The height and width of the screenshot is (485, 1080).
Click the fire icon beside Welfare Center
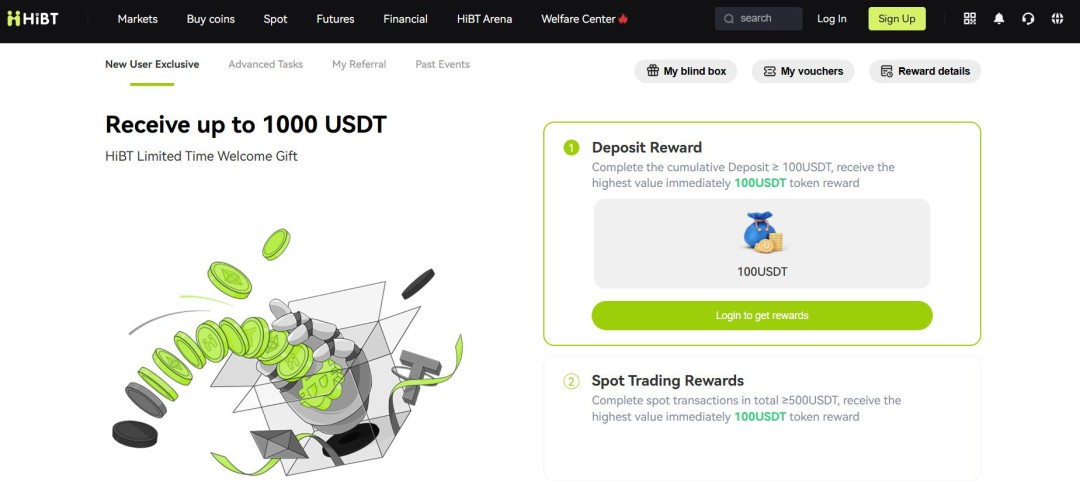(x=623, y=19)
